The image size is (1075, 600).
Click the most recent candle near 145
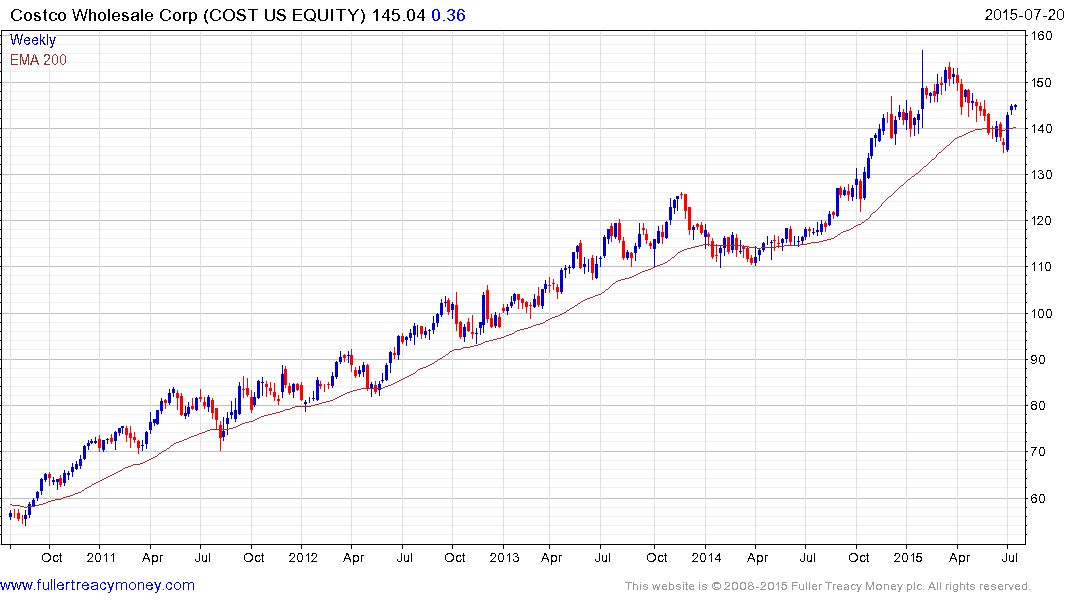1015,106
